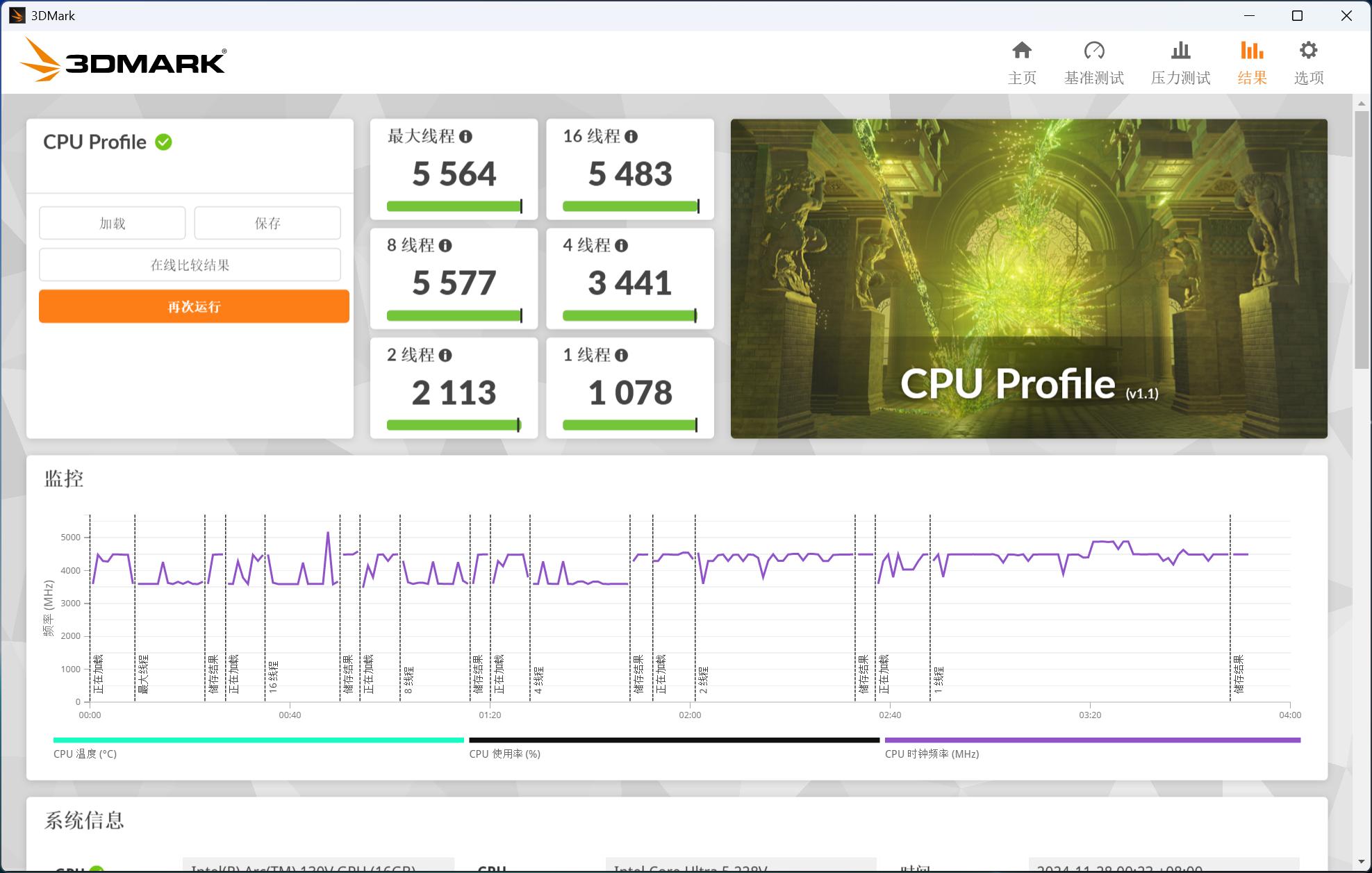Click info icon beside 1 线程

(x=622, y=356)
